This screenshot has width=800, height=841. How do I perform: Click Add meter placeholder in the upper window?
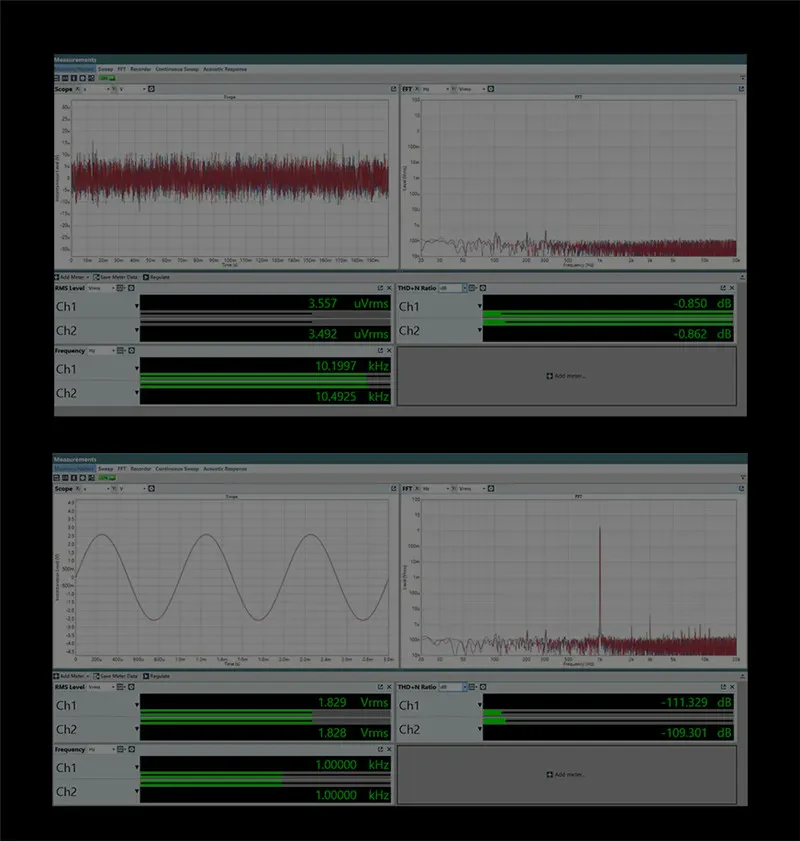(566, 376)
